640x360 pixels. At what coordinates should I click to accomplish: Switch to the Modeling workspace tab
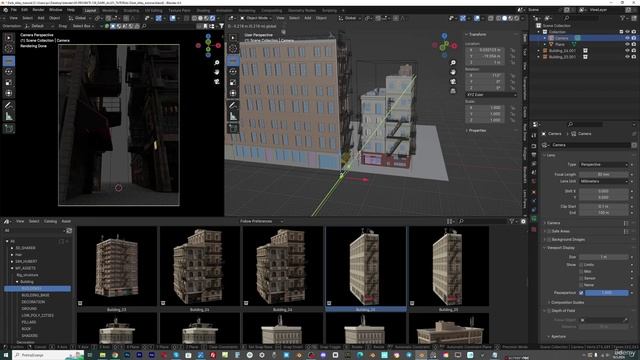(x=109, y=10)
